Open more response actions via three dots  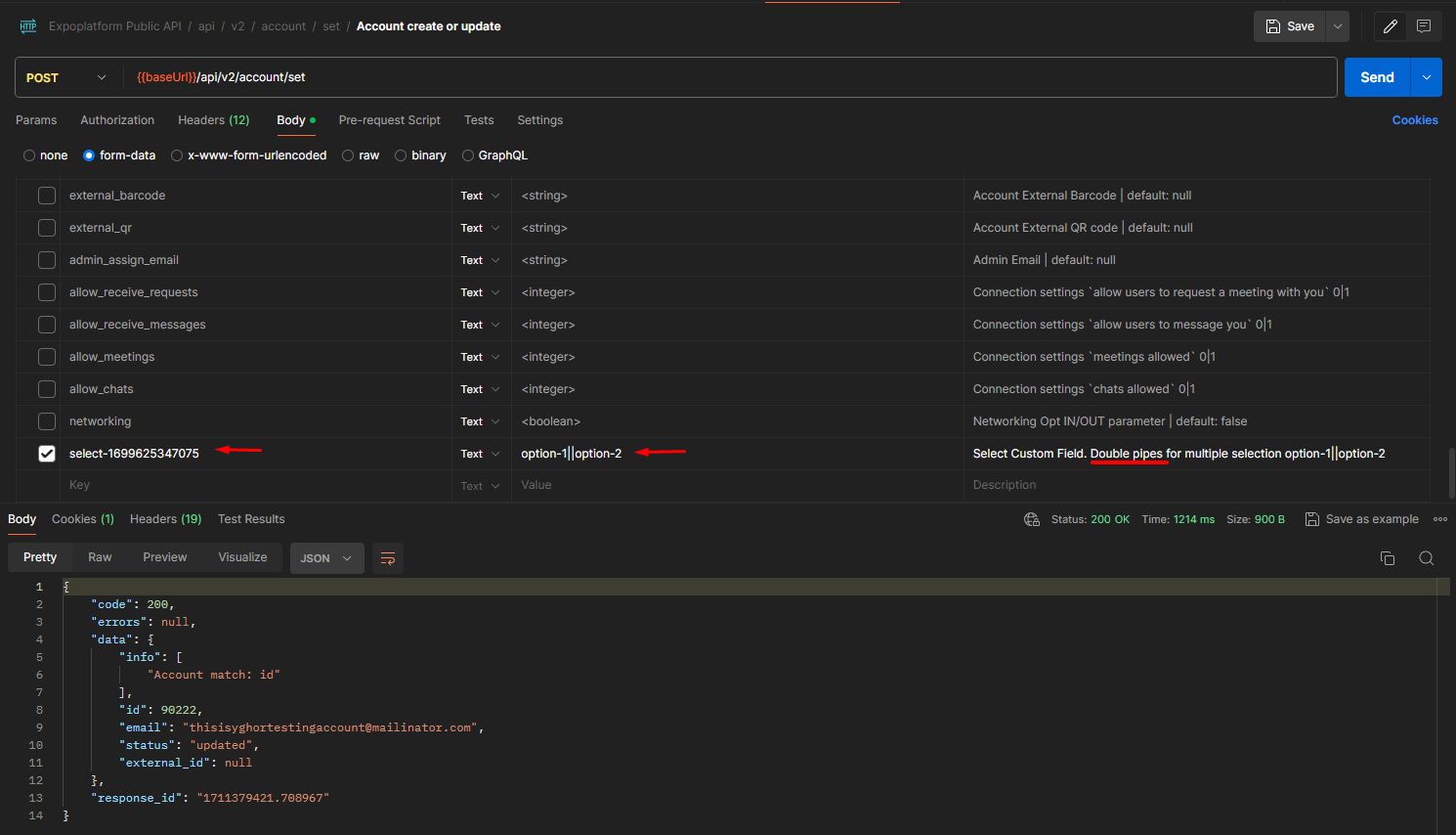tap(1440, 519)
